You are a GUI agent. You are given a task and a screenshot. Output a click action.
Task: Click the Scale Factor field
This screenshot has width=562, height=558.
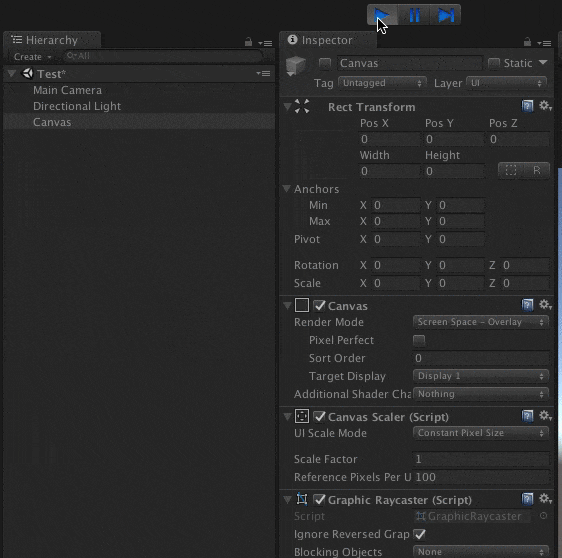[x=481, y=459]
